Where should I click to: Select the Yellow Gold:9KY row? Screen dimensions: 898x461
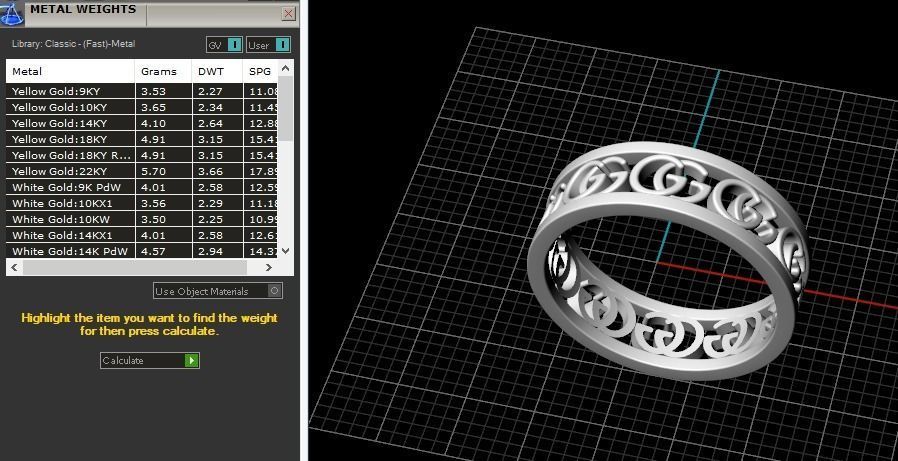[142, 91]
